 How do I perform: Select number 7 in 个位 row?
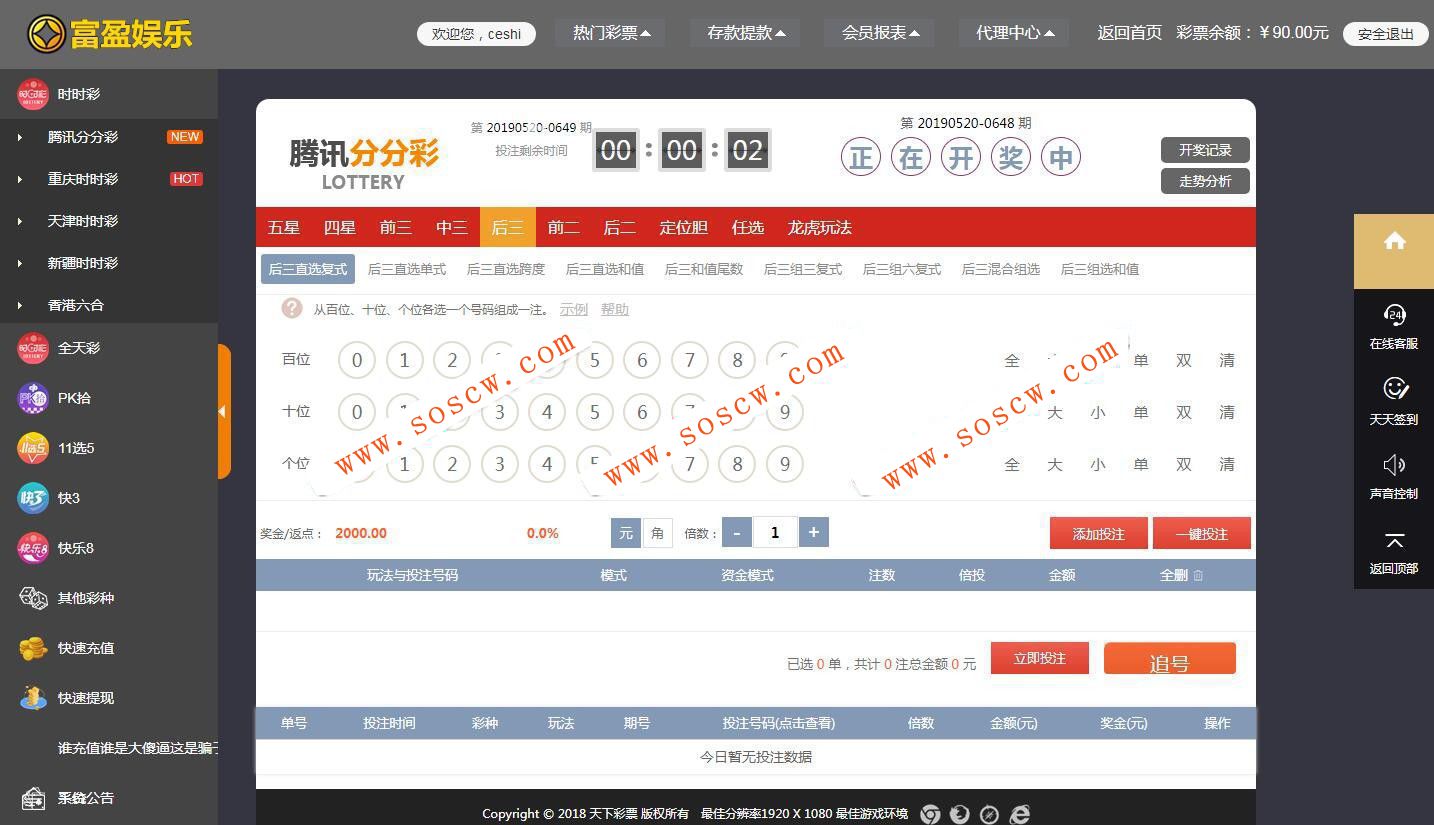coord(690,464)
